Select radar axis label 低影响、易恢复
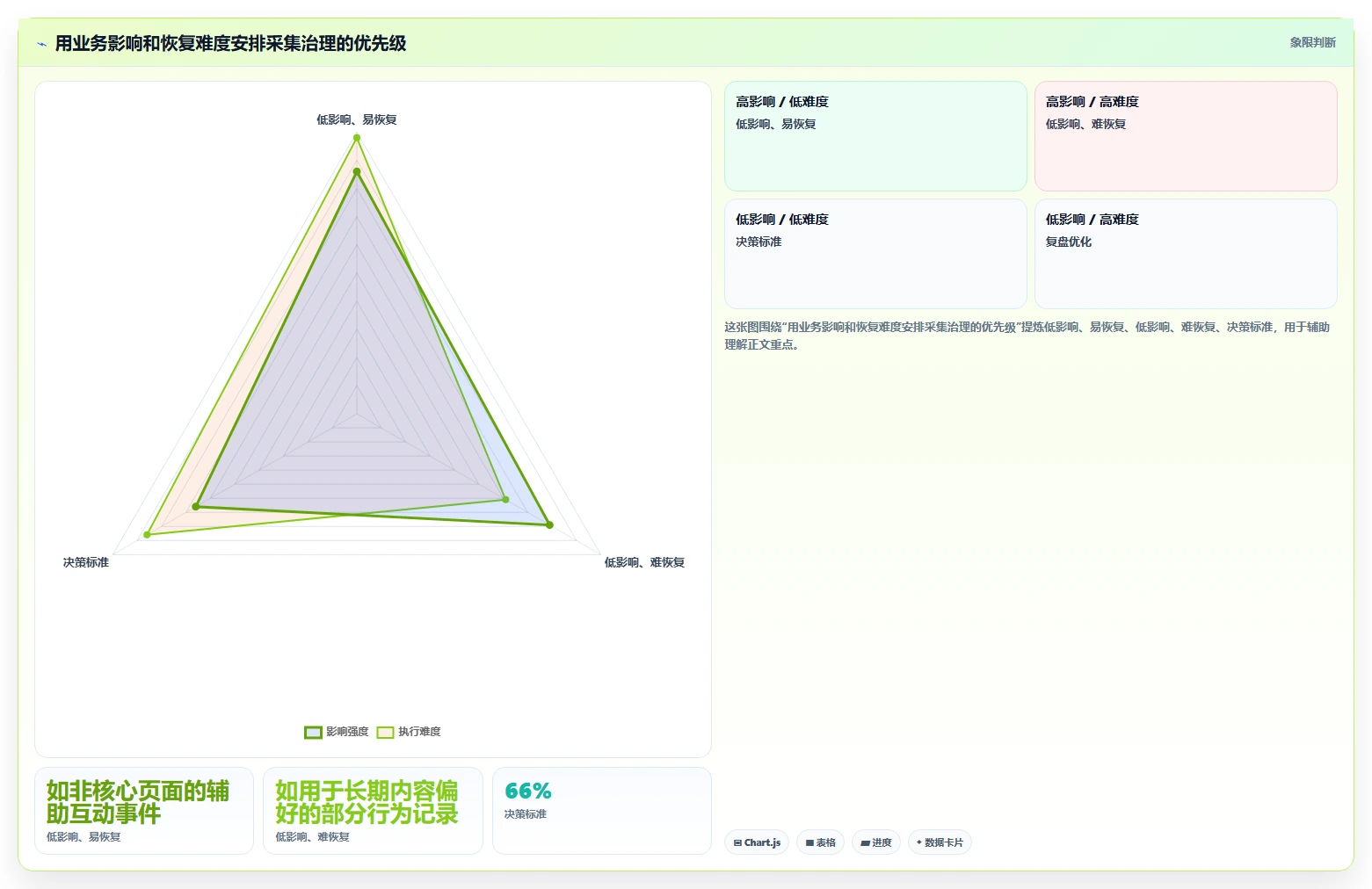 356,119
